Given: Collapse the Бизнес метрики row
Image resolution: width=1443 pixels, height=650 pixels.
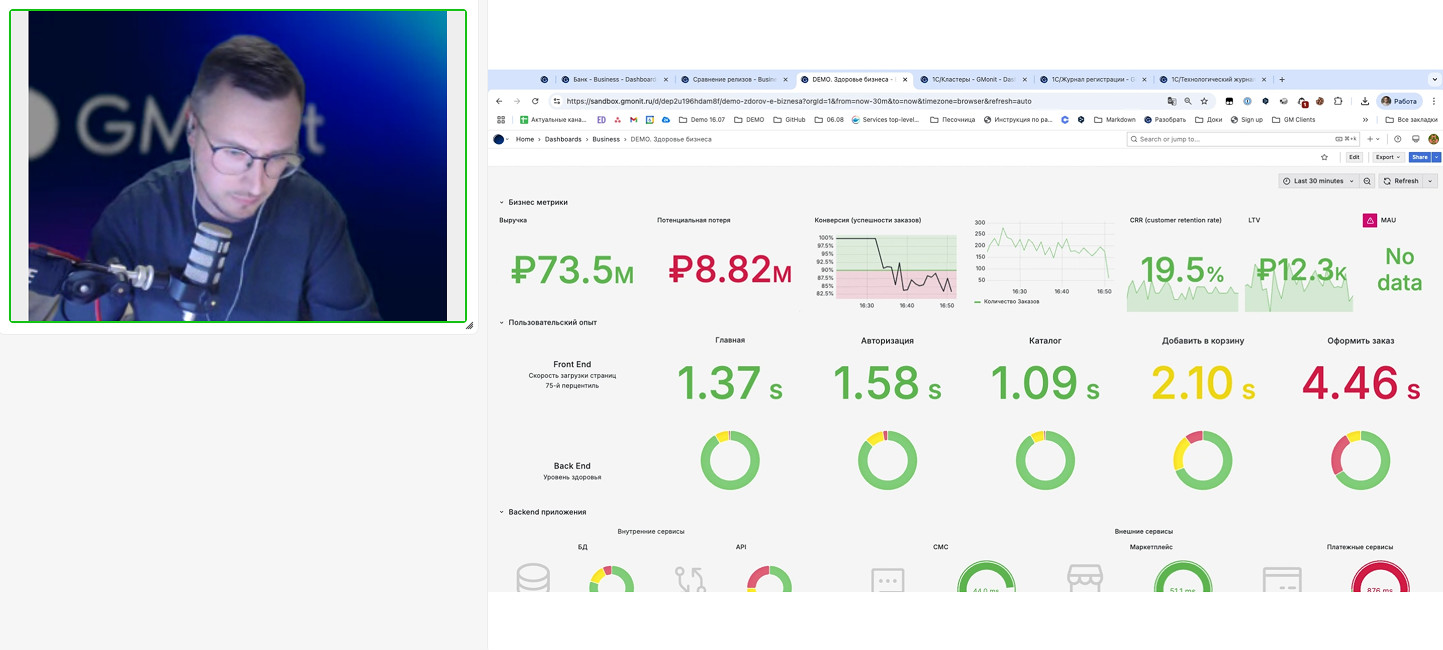Looking at the screenshot, I should (x=502, y=202).
